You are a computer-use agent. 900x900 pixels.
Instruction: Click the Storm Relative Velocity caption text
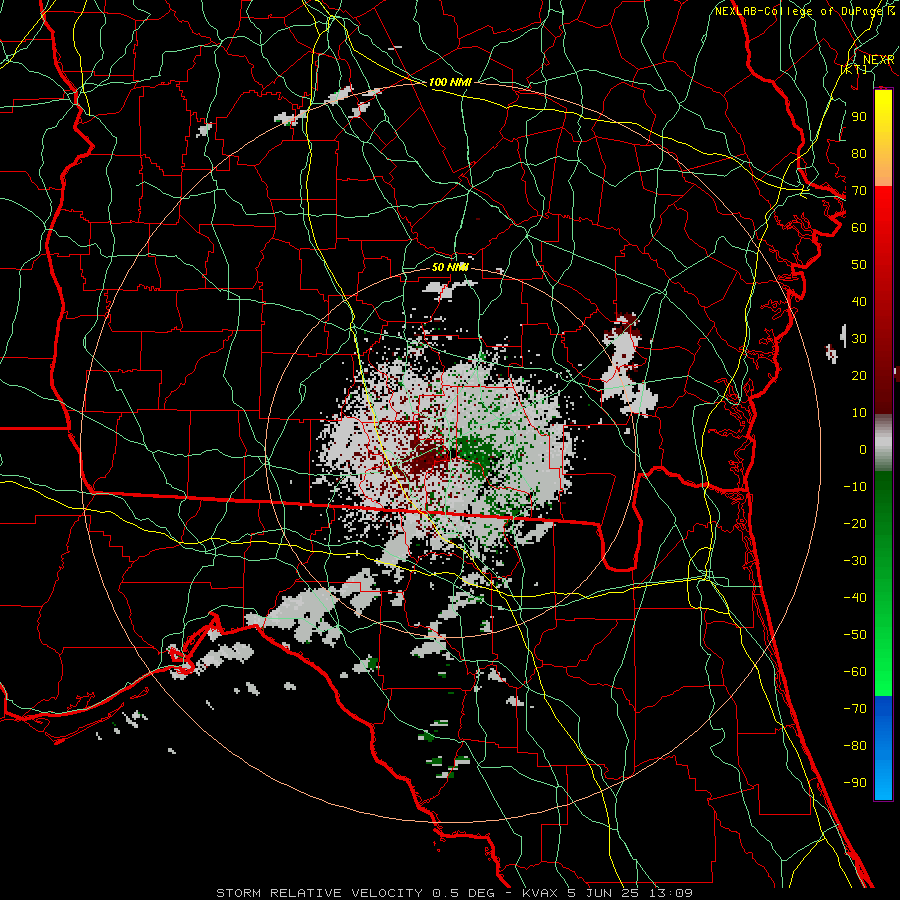(x=455, y=893)
